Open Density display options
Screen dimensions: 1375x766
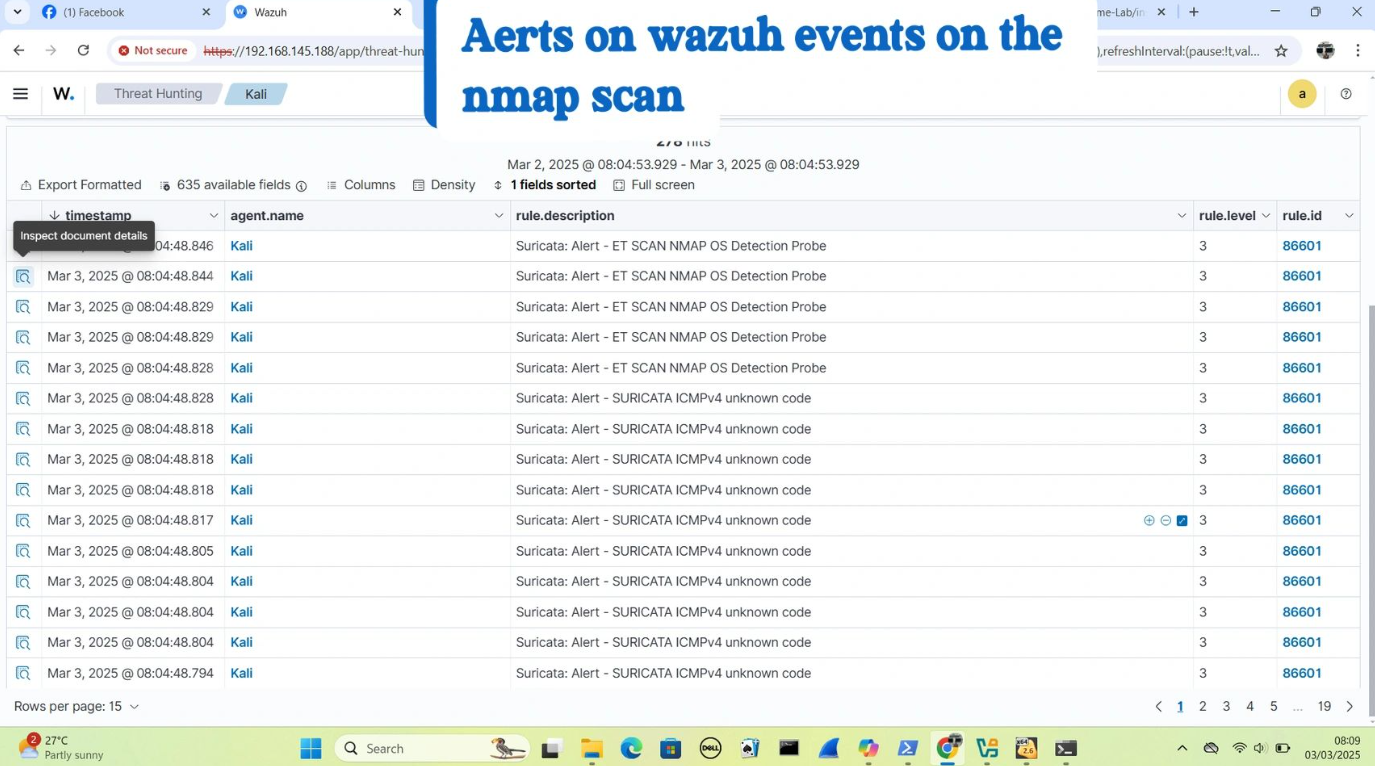tap(444, 185)
